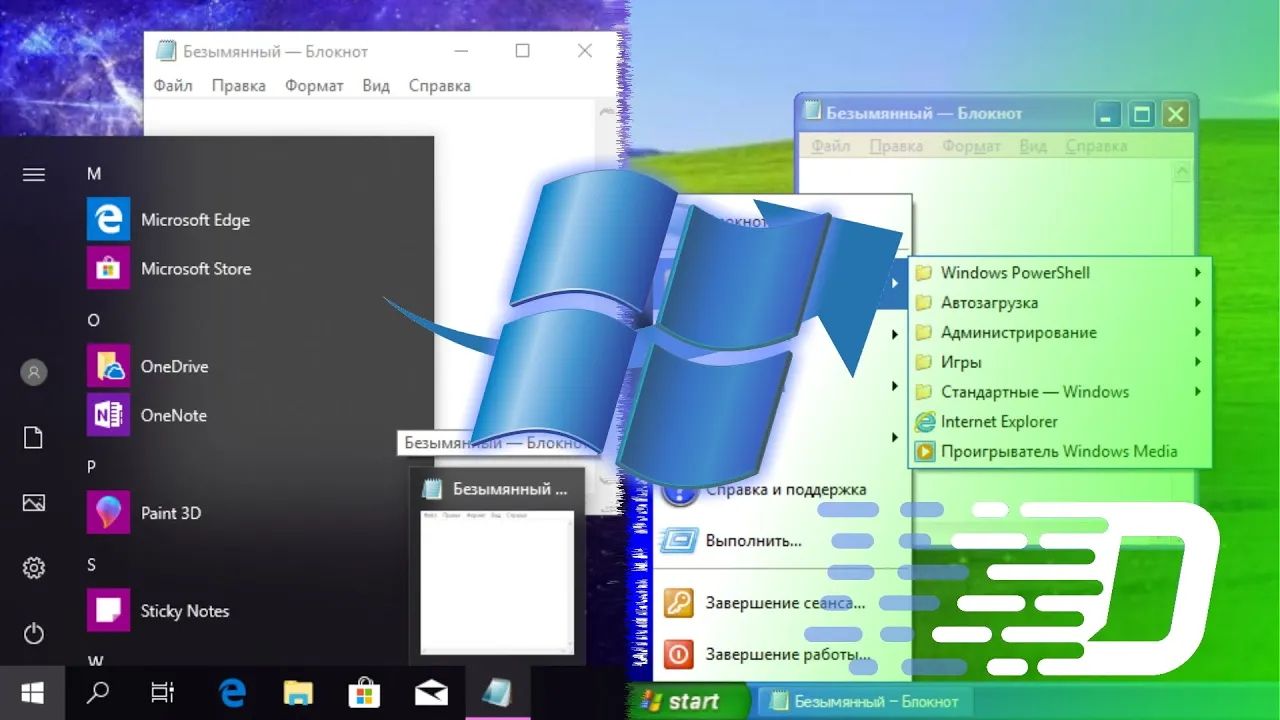Jump to letter M group header
Viewport: 1280px width, 720px height.
[x=94, y=174]
